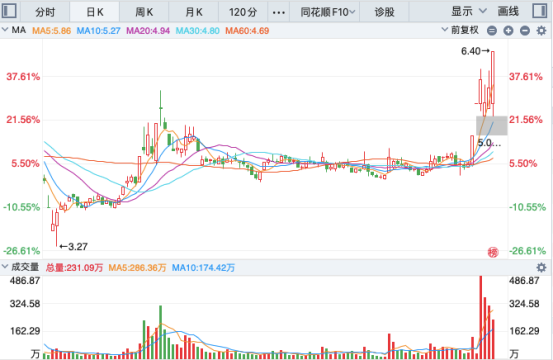
Task: Click the MA30:4.80 indicator label
Action: click(x=198, y=31)
